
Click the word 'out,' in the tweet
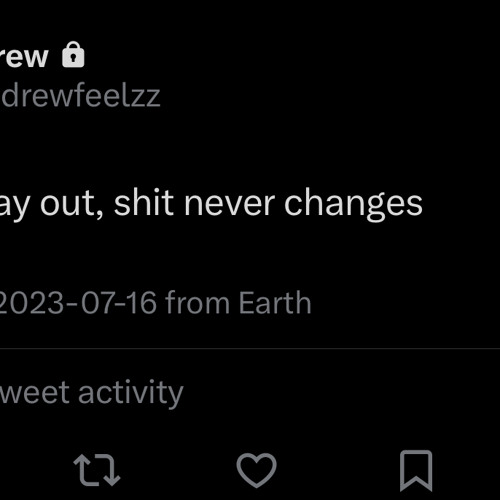point(72,204)
